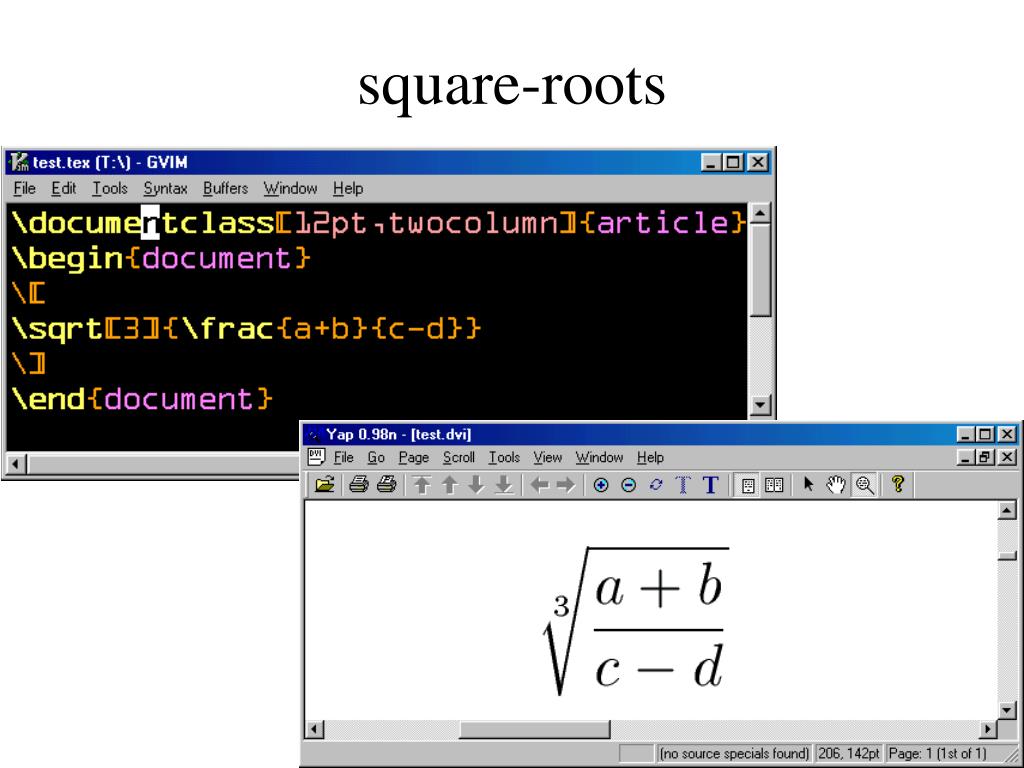The height and width of the screenshot is (768, 1024).
Task: Select double page view icon
Action: 774,485
